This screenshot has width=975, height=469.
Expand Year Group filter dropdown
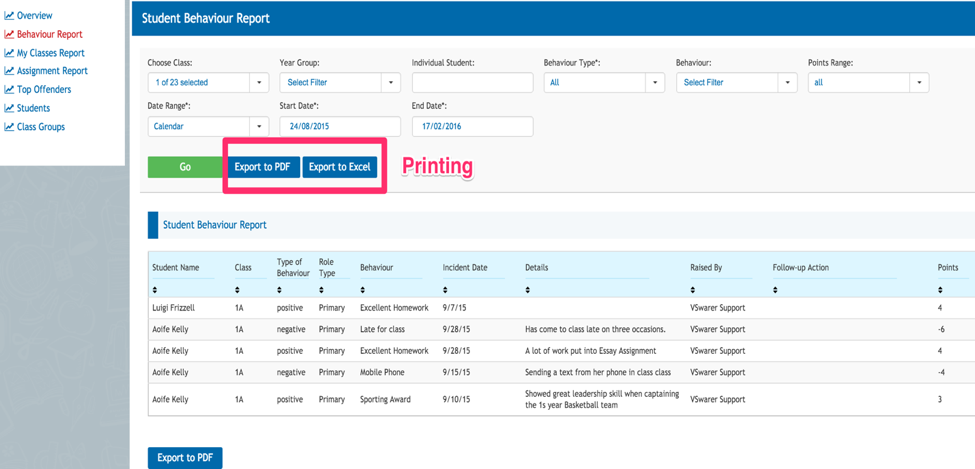pyautogui.click(x=340, y=83)
